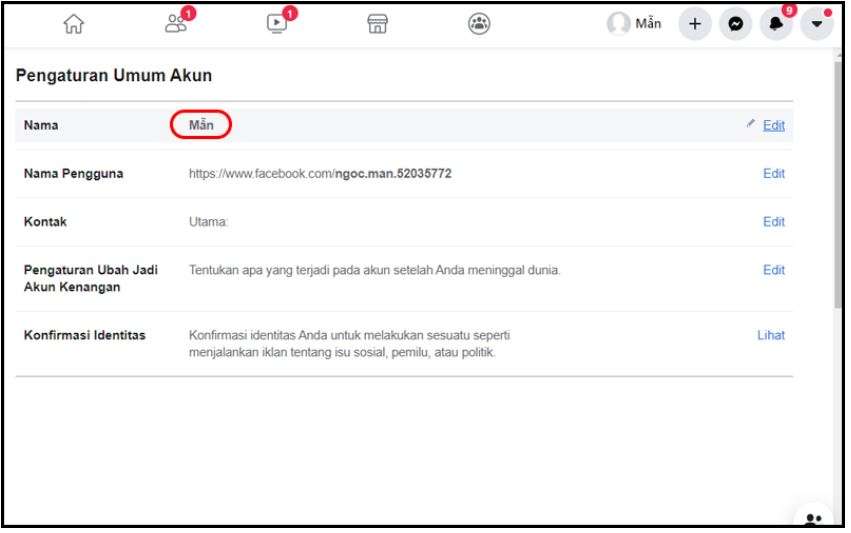Click the Nama Pengguna label
The image size is (851, 533).
tap(73, 174)
